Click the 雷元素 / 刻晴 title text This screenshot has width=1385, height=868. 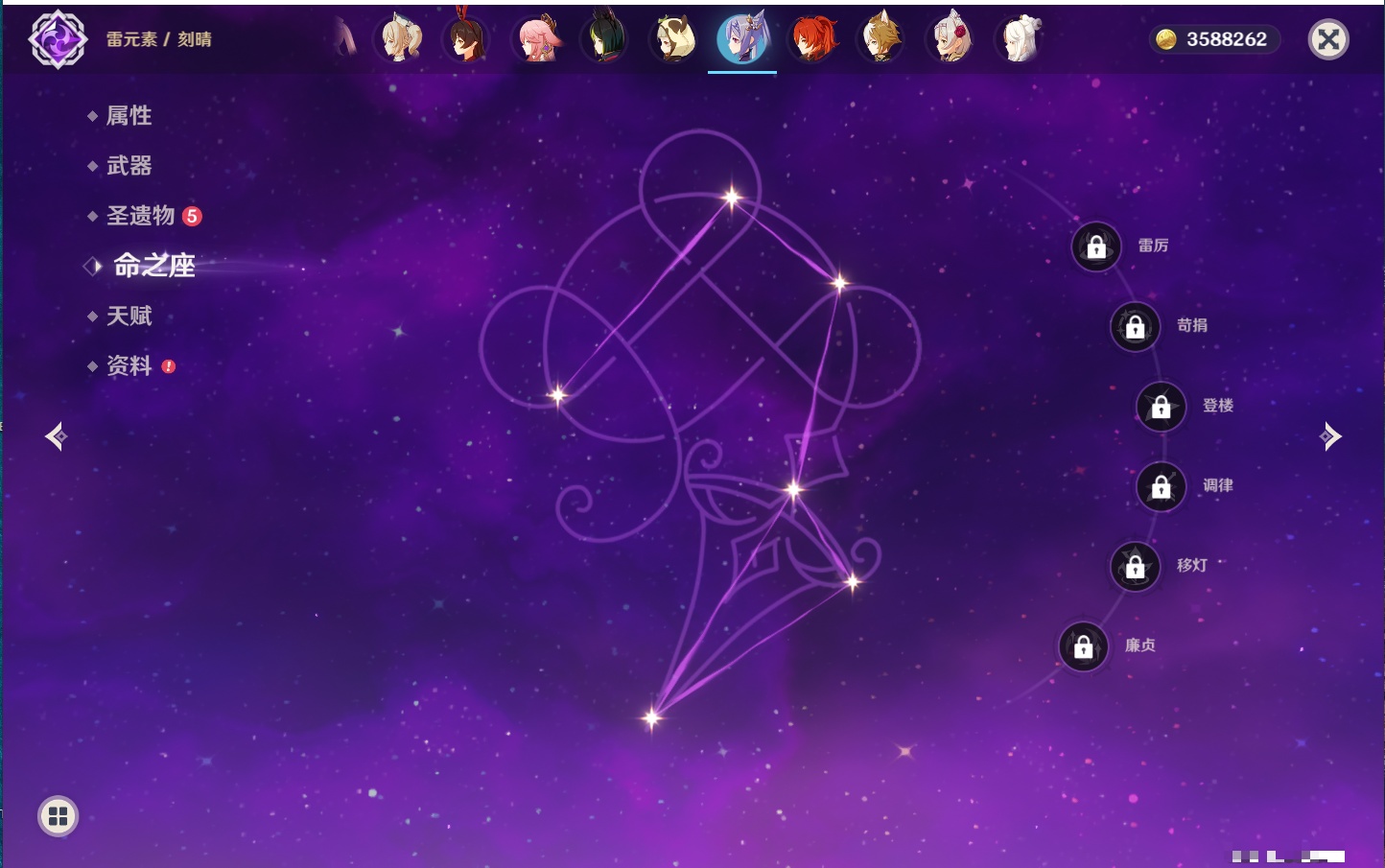(x=158, y=39)
